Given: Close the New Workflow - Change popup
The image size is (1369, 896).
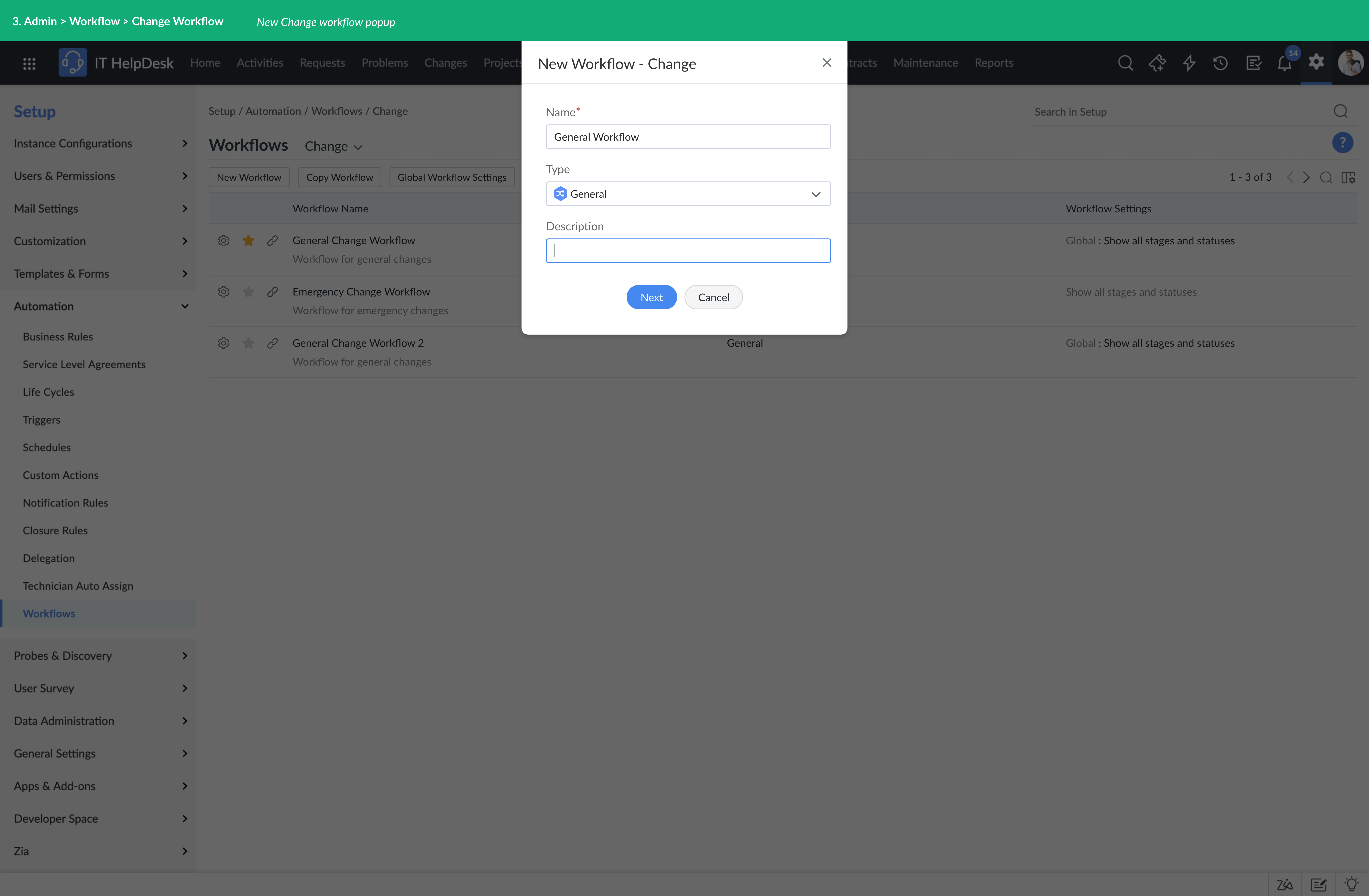Looking at the screenshot, I should point(827,63).
